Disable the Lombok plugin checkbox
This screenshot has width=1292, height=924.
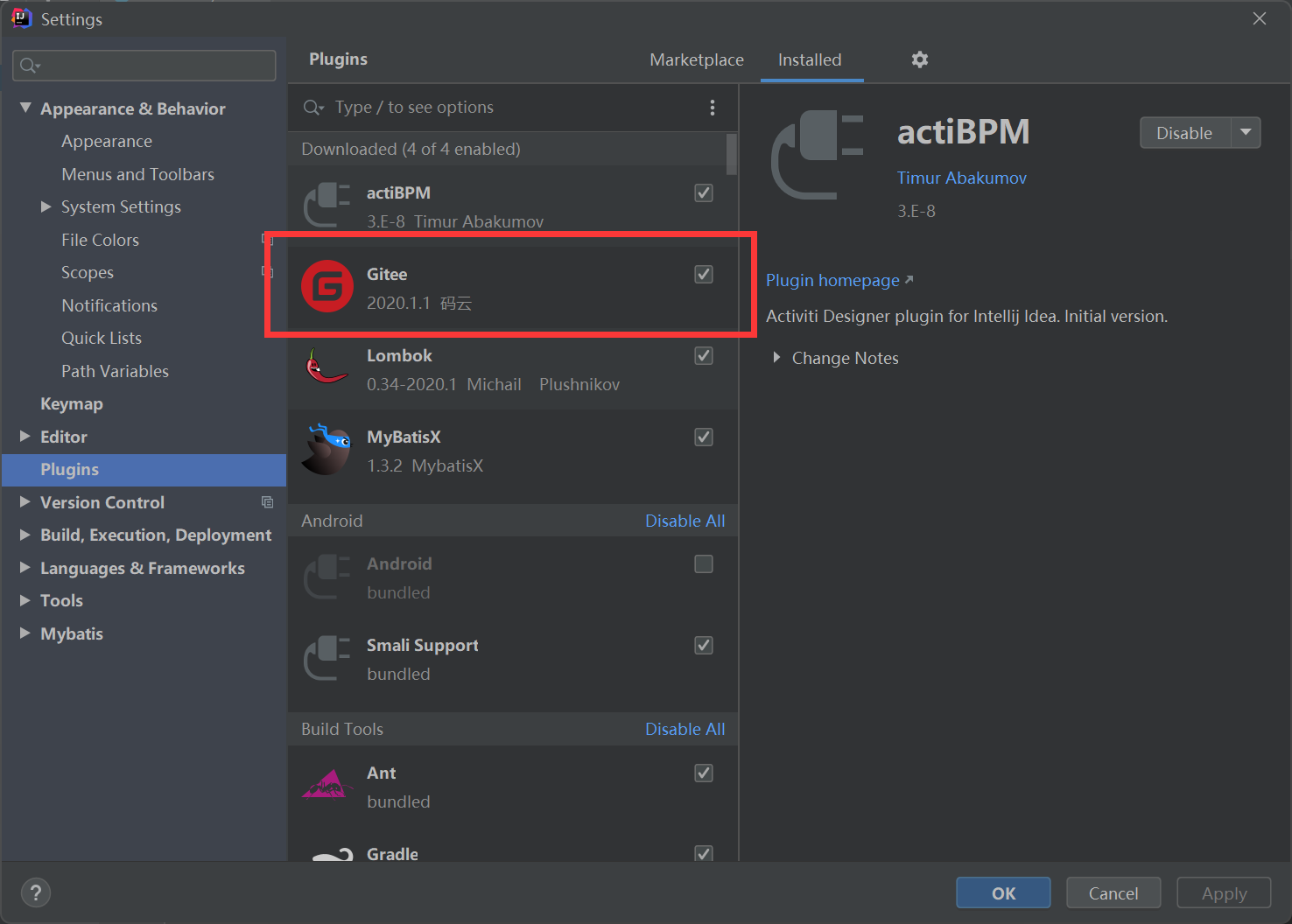704,355
